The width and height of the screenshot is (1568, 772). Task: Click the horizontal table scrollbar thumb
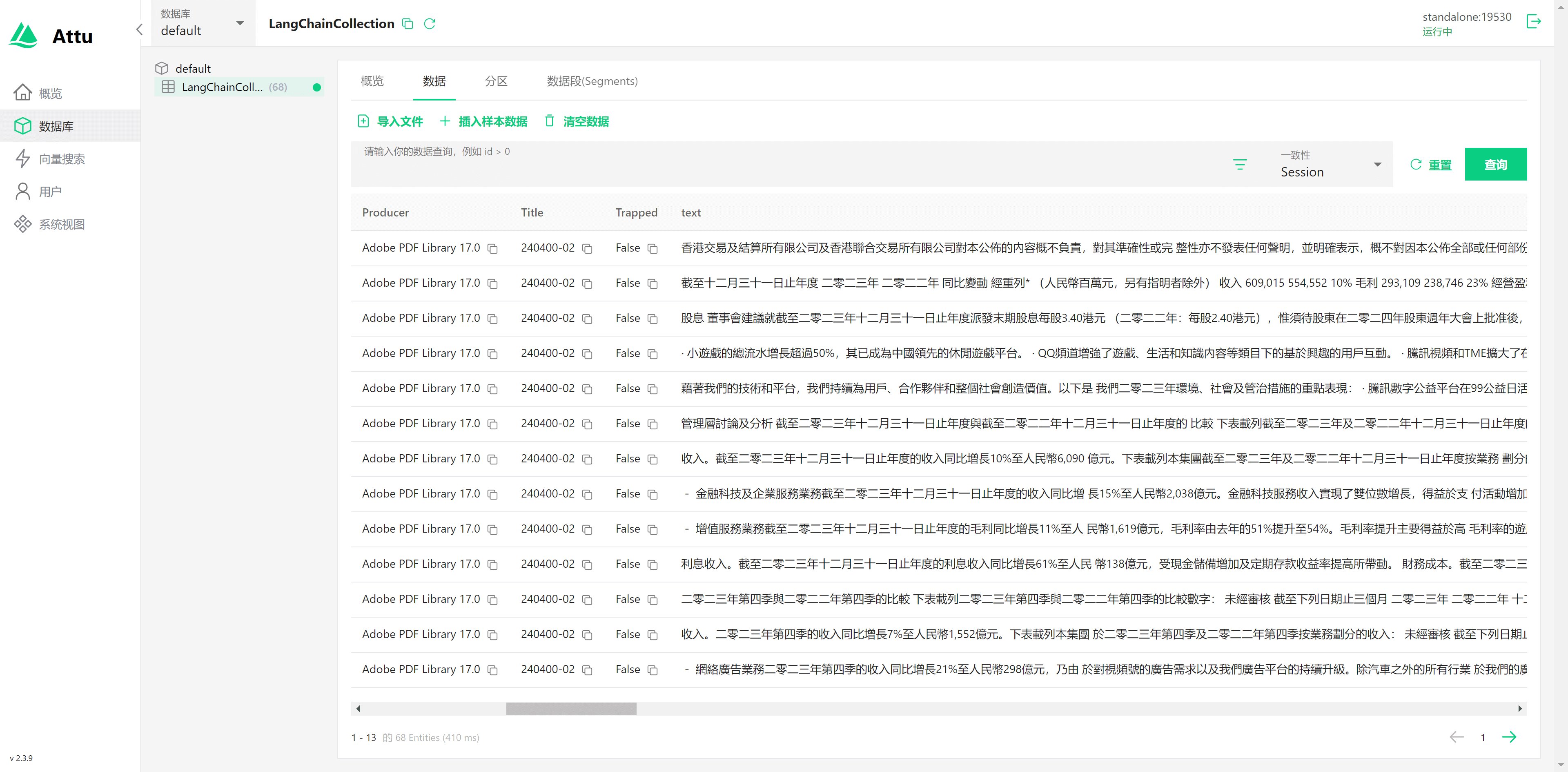pos(571,708)
